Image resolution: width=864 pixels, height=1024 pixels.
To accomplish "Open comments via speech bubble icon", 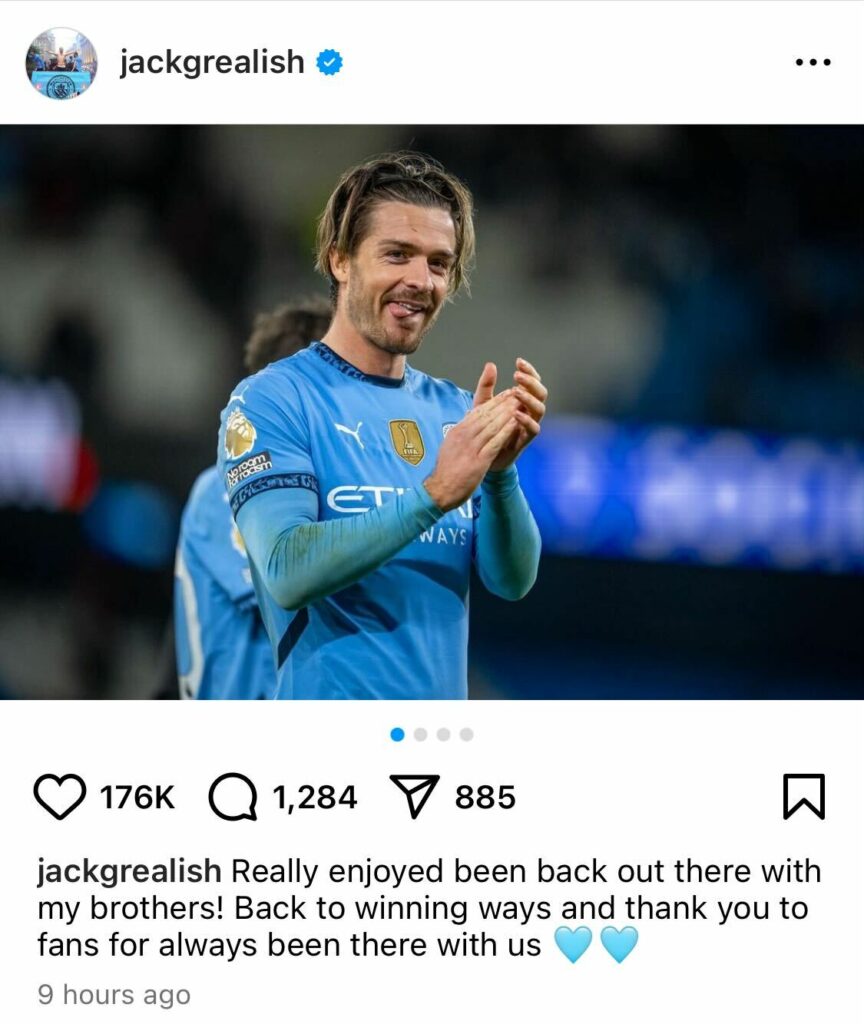I will tap(232, 797).
